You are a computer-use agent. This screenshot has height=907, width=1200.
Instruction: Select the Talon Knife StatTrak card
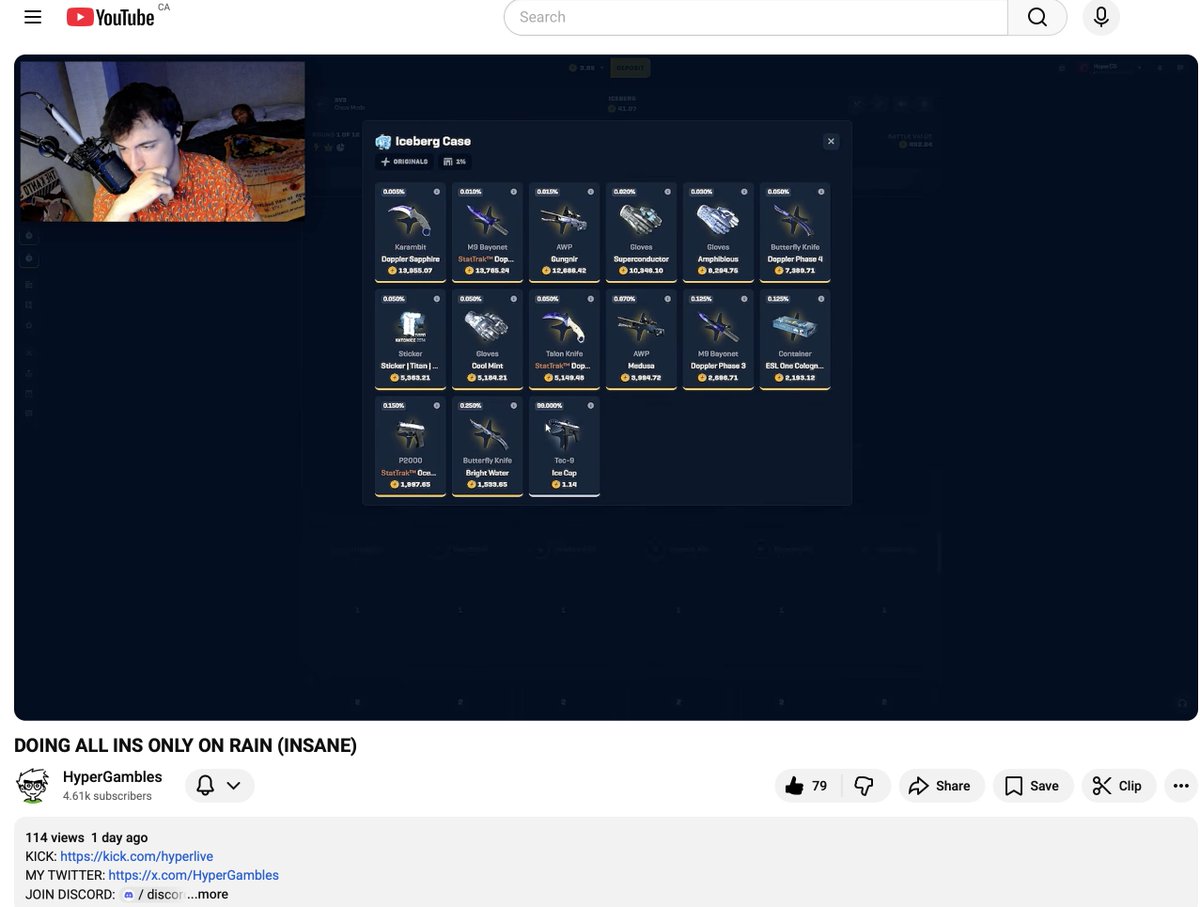tap(564, 339)
